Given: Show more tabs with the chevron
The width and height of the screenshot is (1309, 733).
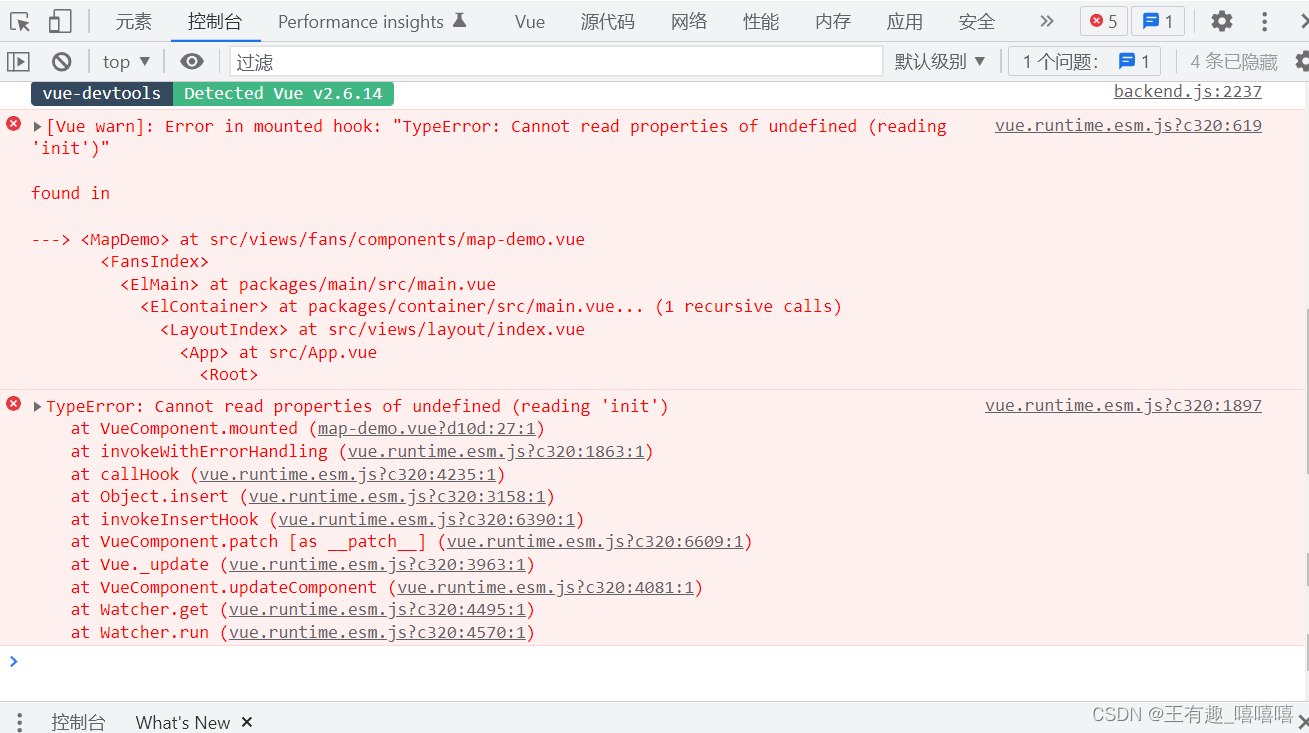Looking at the screenshot, I should tap(1047, 21).
